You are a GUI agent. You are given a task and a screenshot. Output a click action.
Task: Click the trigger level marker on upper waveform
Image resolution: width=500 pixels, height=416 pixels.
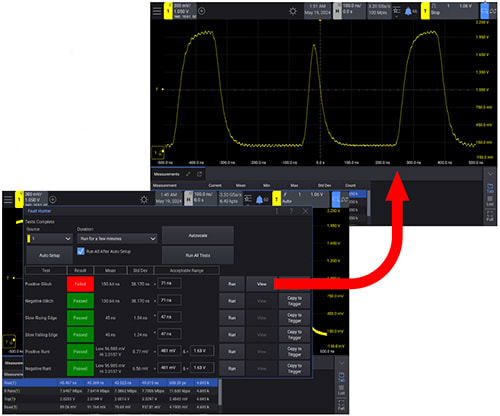[x=160, y=89]
